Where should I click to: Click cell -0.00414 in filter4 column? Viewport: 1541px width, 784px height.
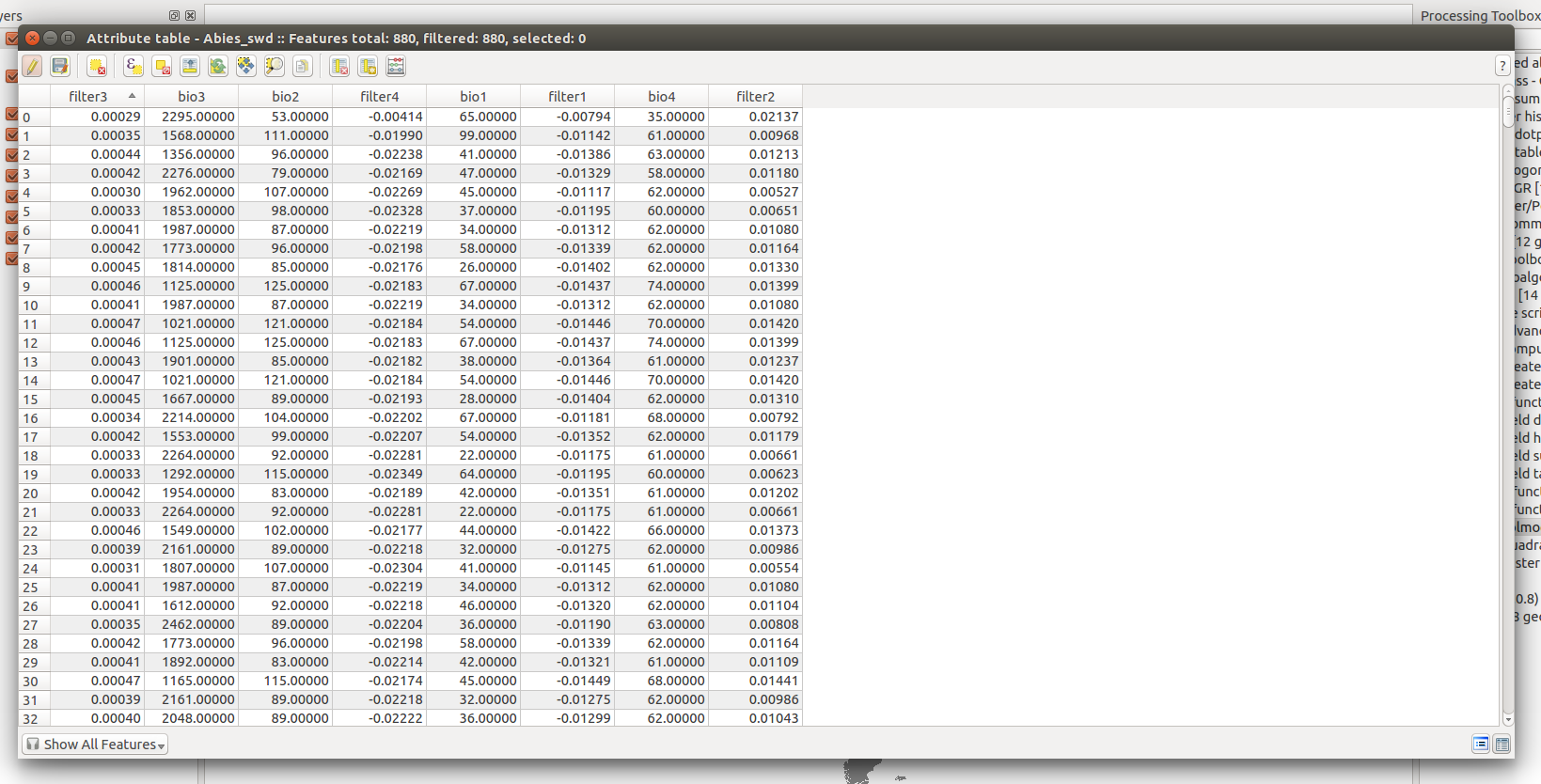click(x=379, y=117)
